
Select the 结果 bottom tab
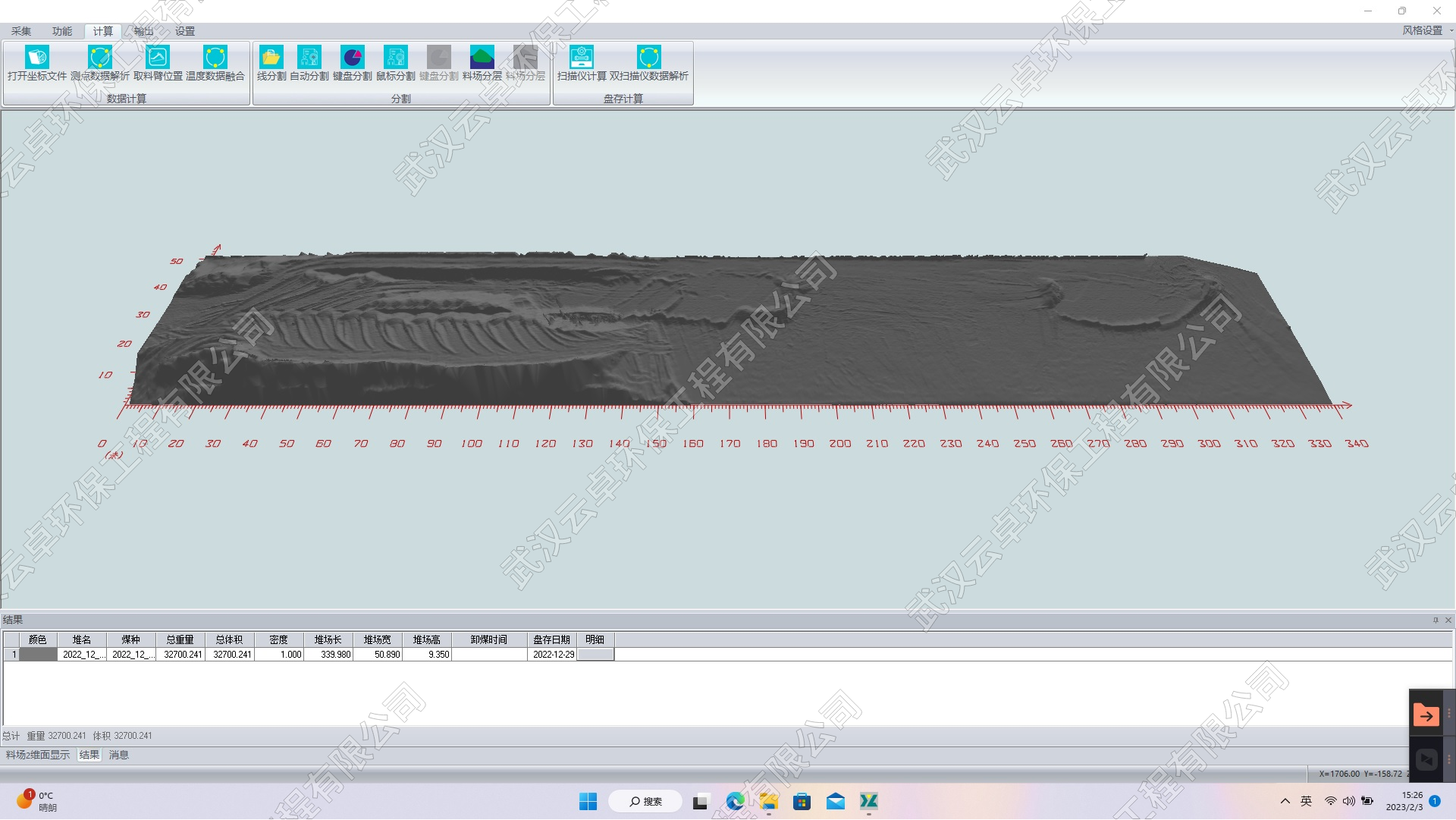pos(89,755)
